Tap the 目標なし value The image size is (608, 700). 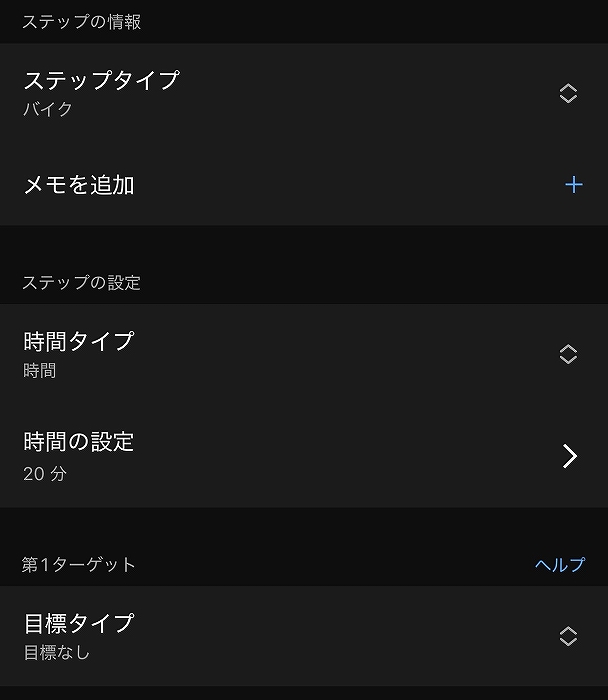tap(56, 653)
